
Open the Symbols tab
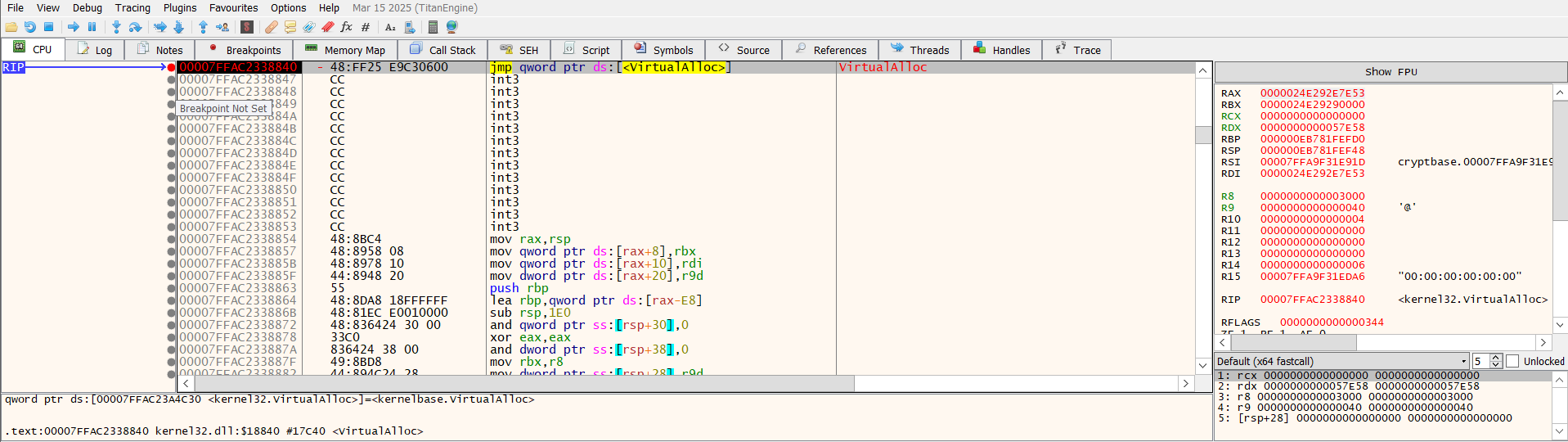(663, 50)
